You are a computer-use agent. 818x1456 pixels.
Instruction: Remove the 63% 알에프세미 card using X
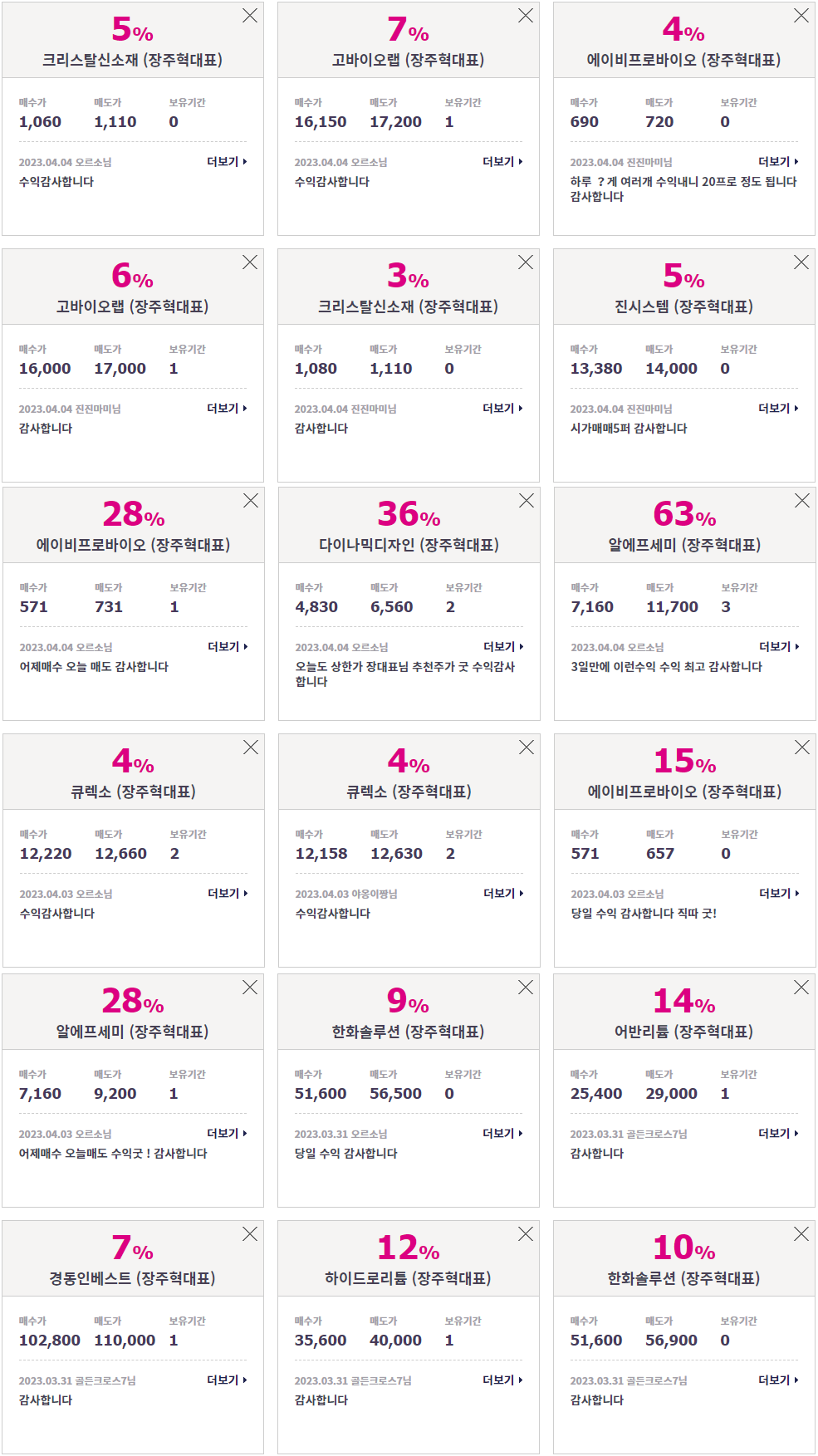(802, 501)
